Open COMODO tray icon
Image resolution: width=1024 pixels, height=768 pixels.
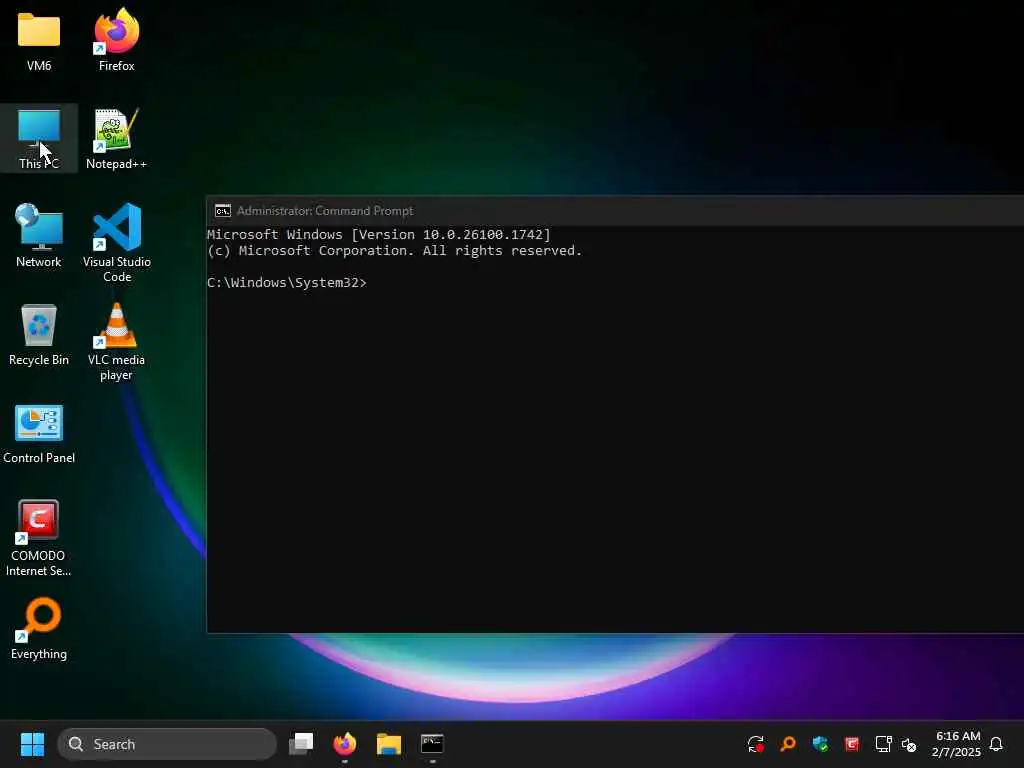tap(852, 744)
